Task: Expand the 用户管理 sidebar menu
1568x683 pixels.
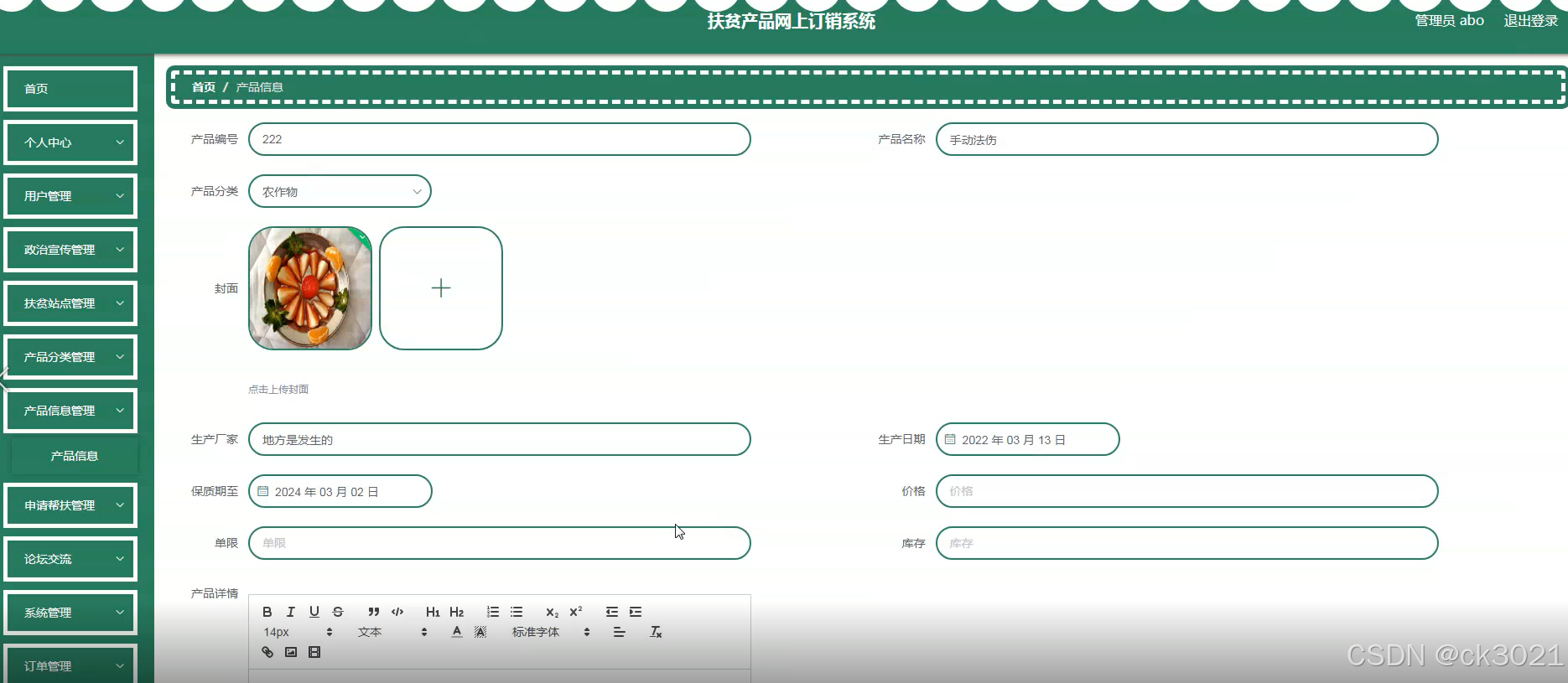Action: click(70, 196)
